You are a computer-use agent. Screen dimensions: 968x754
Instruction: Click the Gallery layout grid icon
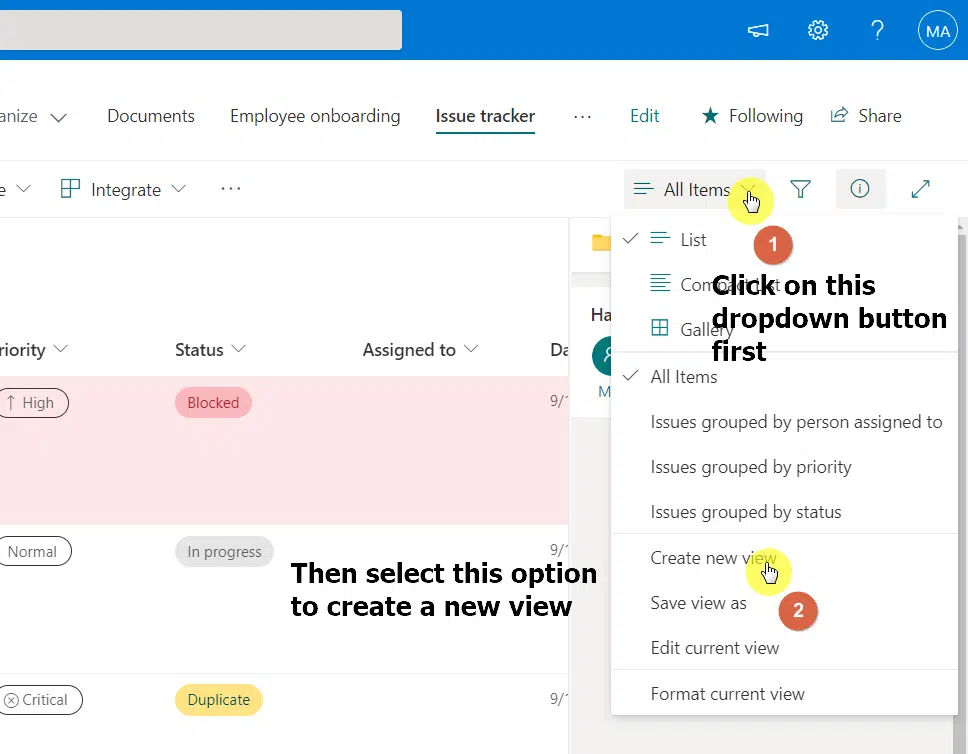coord(660,327)
